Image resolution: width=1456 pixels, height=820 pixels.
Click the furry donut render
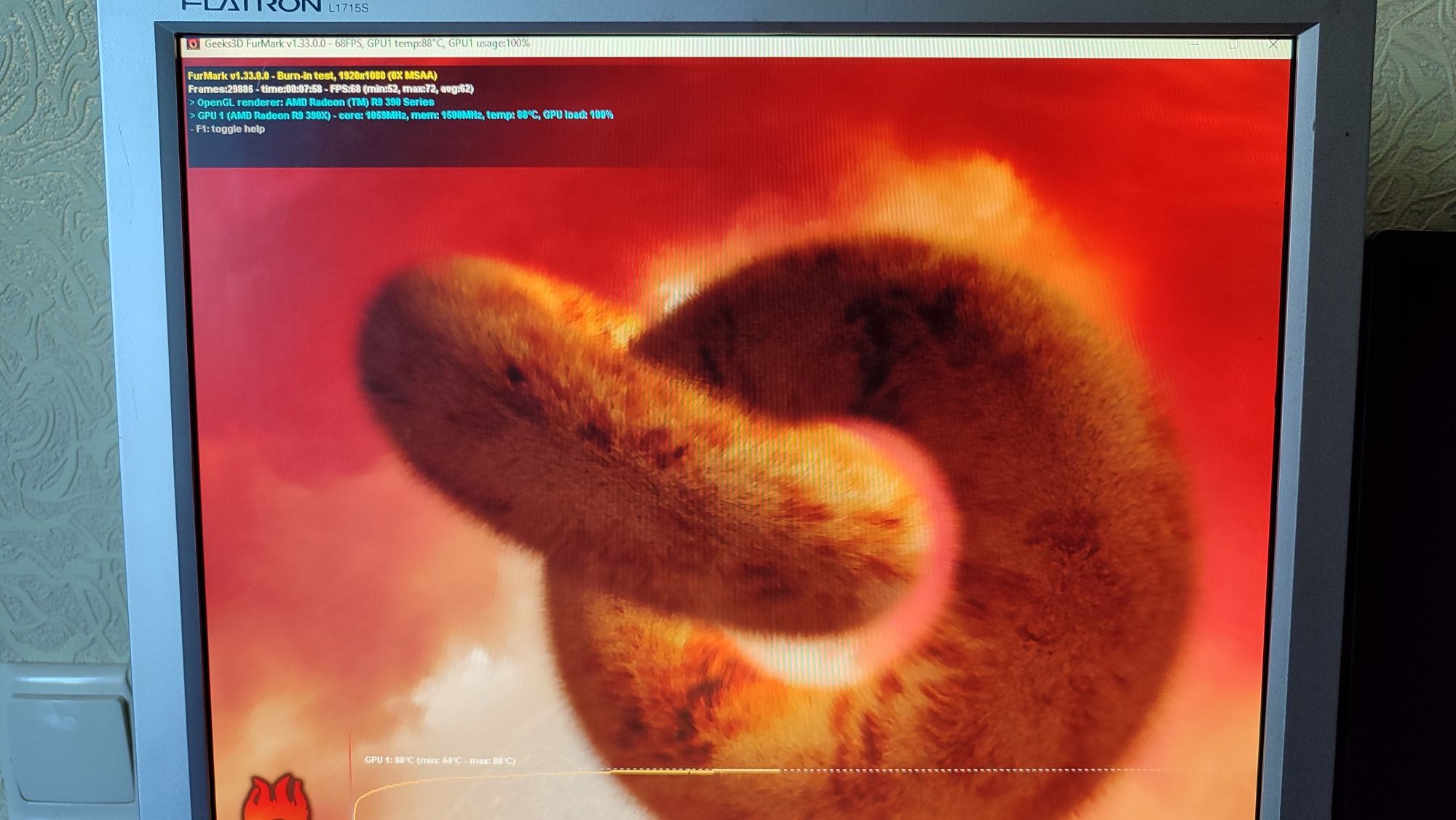point(779,524)
